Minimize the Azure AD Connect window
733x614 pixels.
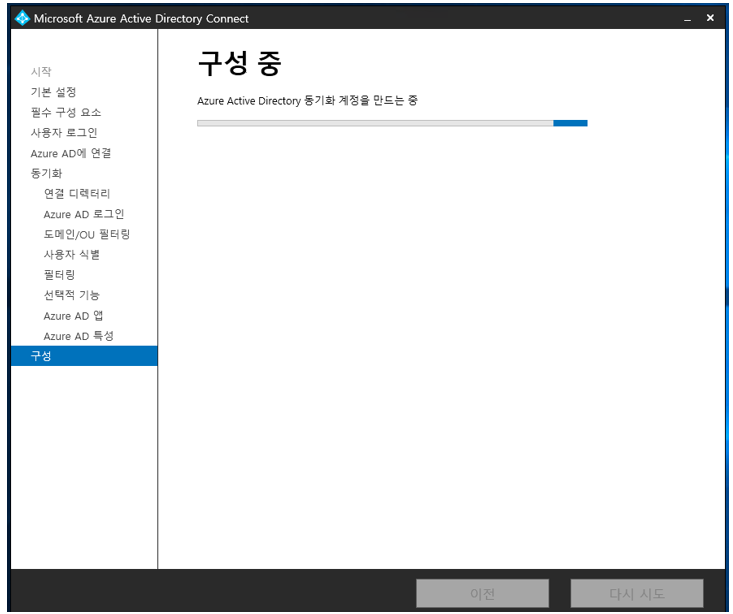(687, 19)
